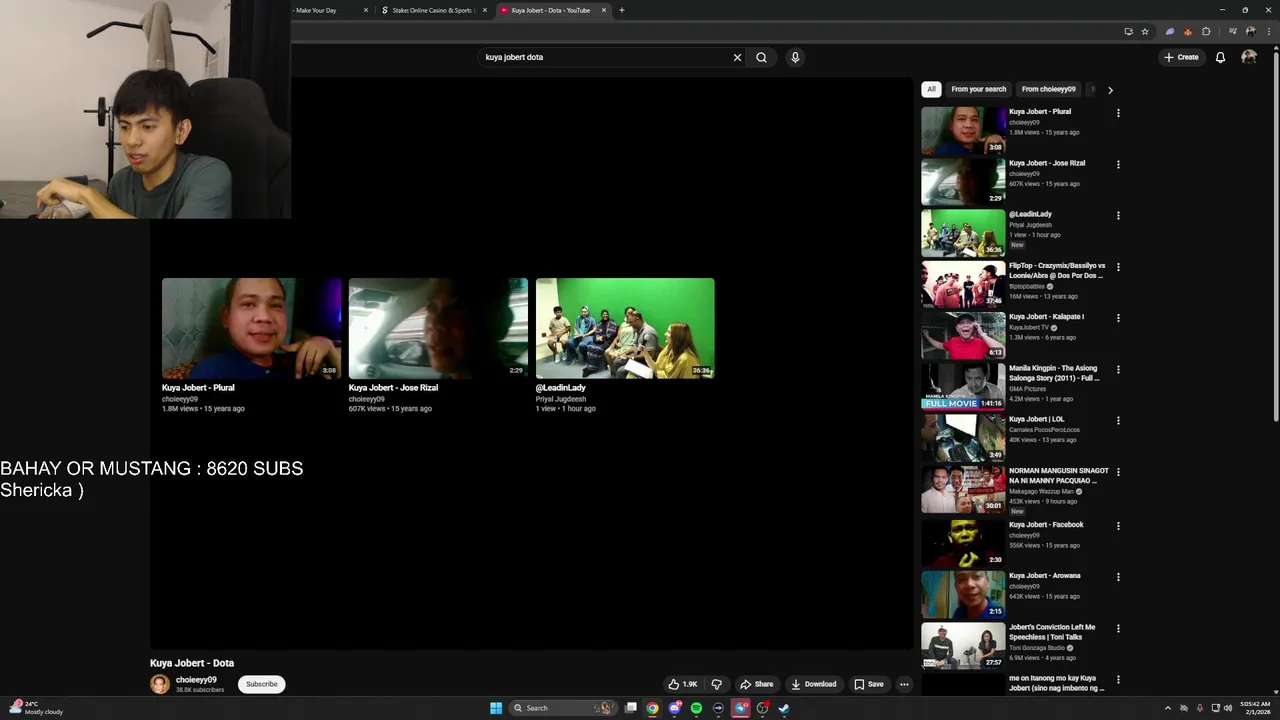This screenshot has height=720, width=1280.
Task: Show hidden system tray icons
Action: [1167, 708]
